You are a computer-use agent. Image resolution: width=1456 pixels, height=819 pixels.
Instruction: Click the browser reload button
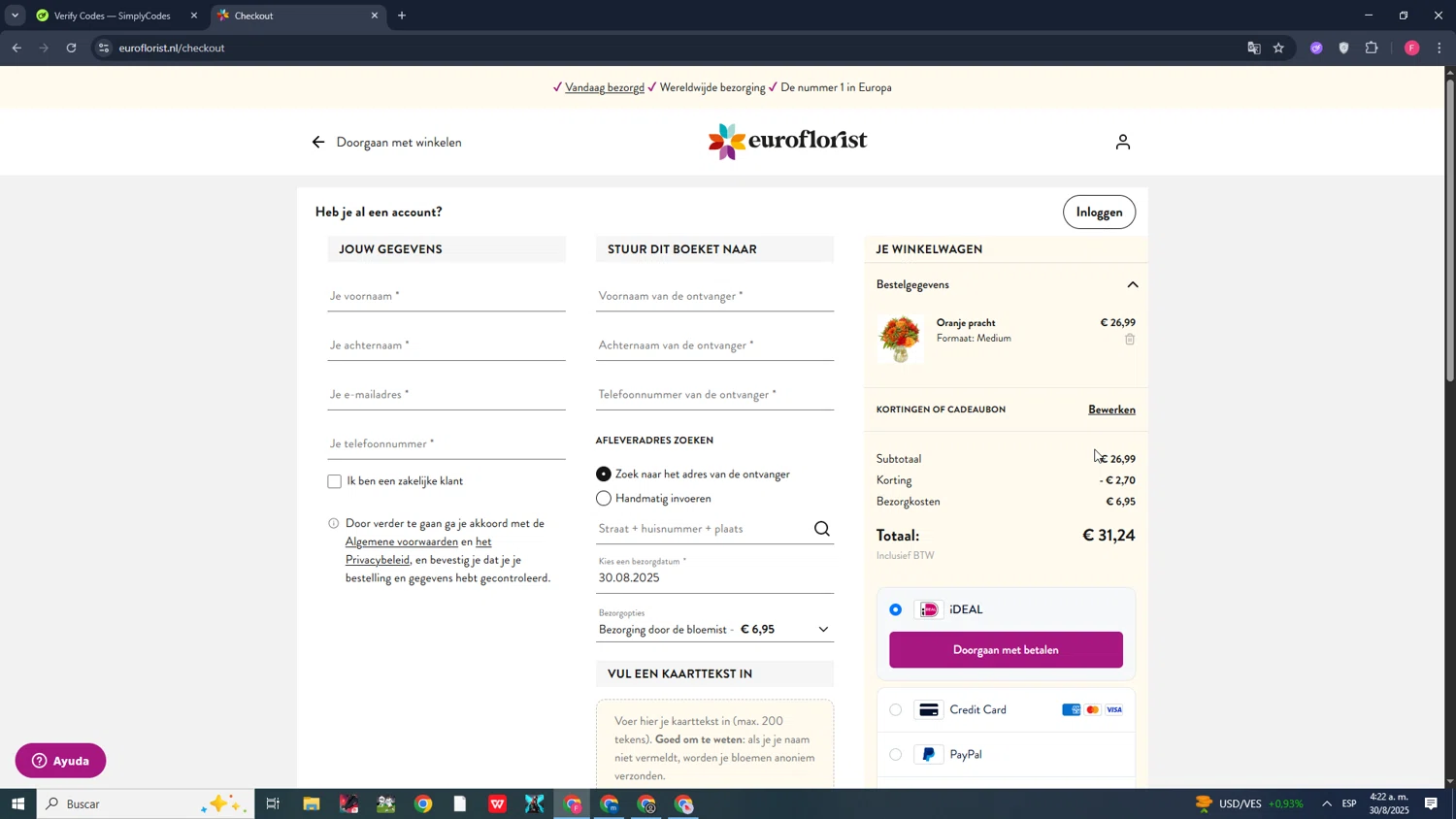pyautogui.click(x=71, y=48)
